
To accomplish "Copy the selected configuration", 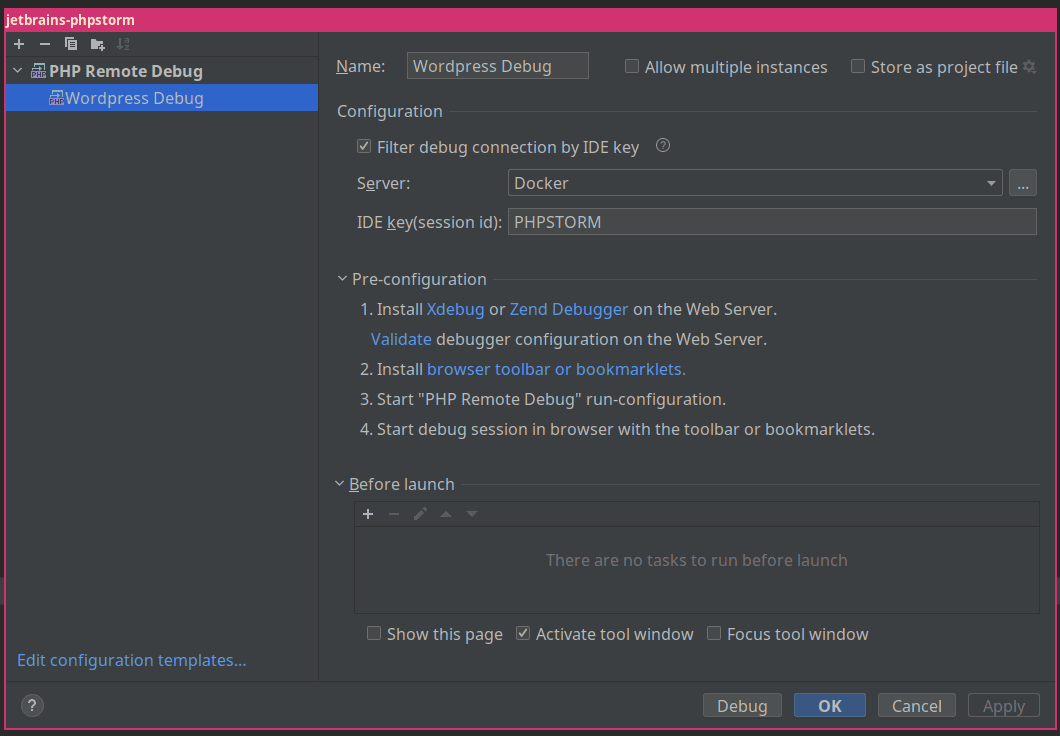I will click(71, 44).
